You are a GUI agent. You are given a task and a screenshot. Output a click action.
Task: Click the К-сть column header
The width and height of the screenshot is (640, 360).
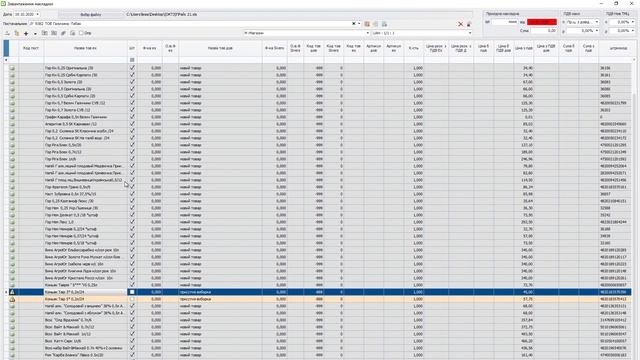tap(414, 48)
